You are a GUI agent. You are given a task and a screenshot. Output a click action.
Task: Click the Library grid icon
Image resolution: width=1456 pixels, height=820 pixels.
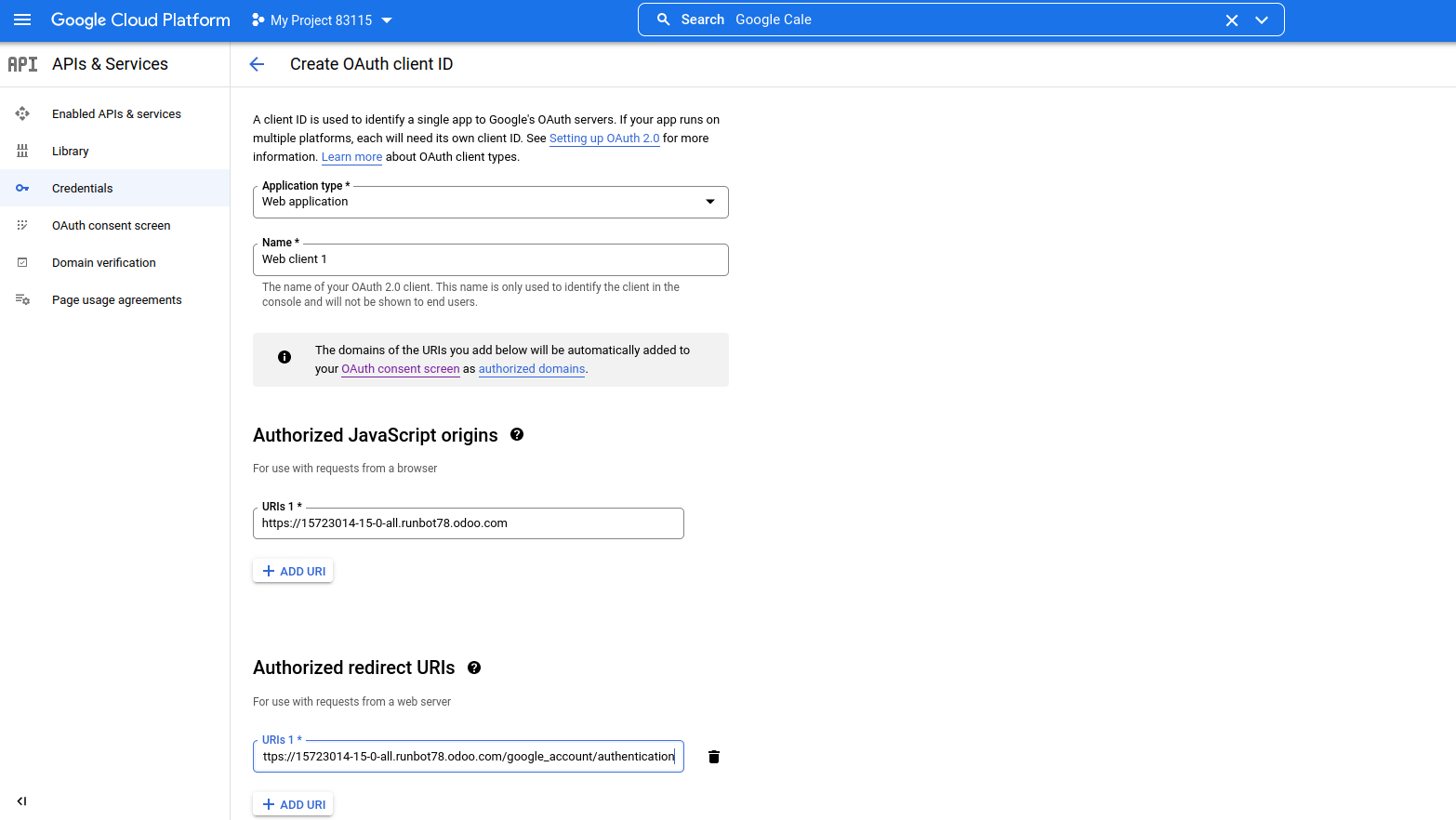coord(22,151)
